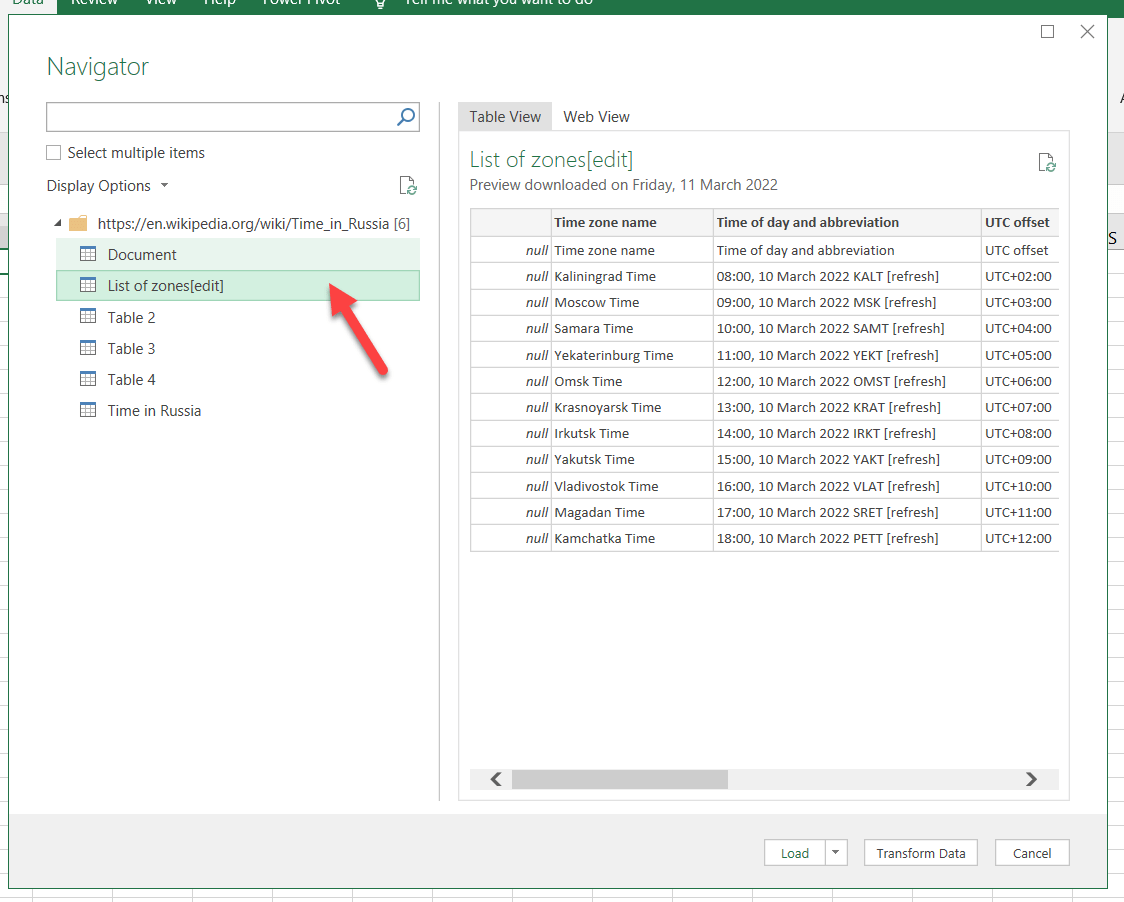
Task: Click the Transform Data button
Action: coord(920,853)
